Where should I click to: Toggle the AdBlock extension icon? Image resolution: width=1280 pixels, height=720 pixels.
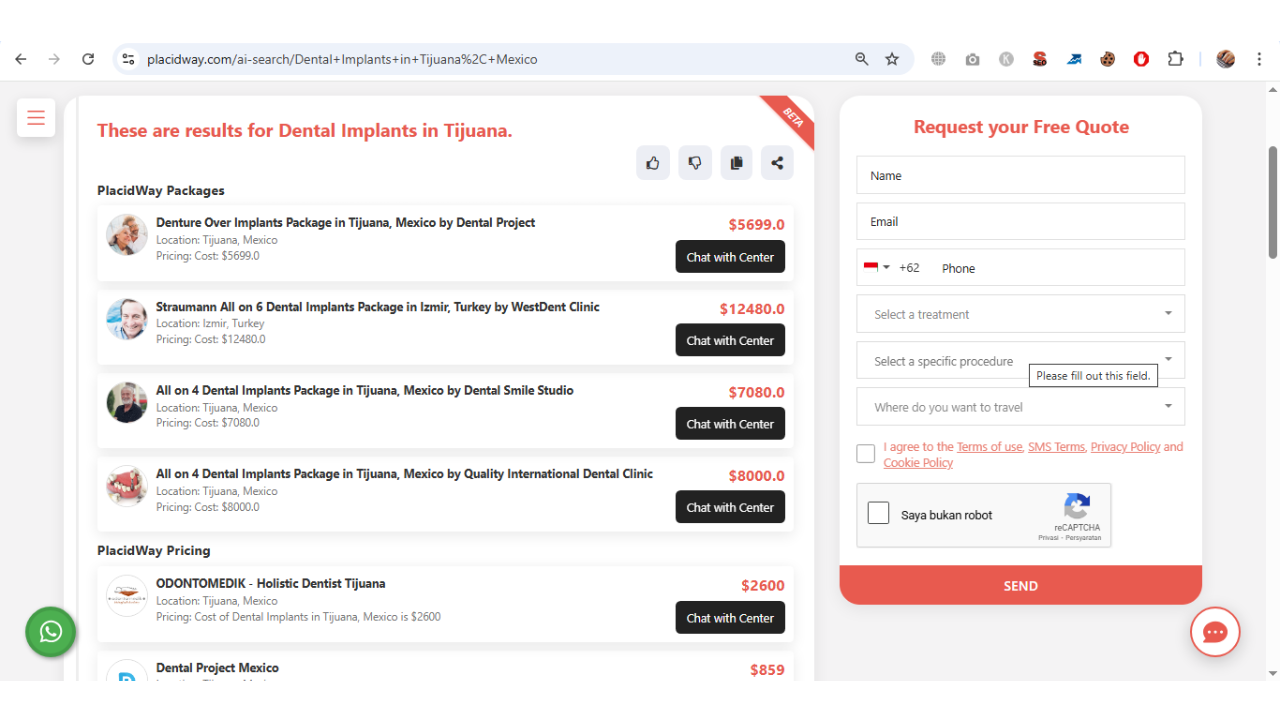(x=1140, y=59)
